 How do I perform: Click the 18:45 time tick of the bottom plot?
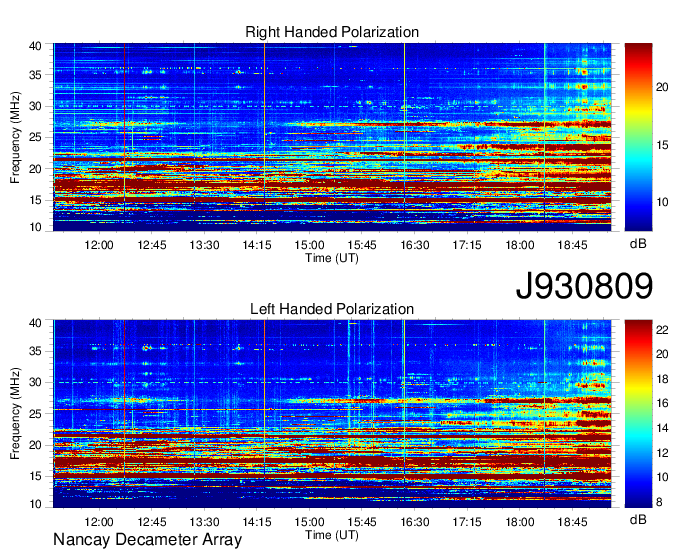(x=572, y=522)
